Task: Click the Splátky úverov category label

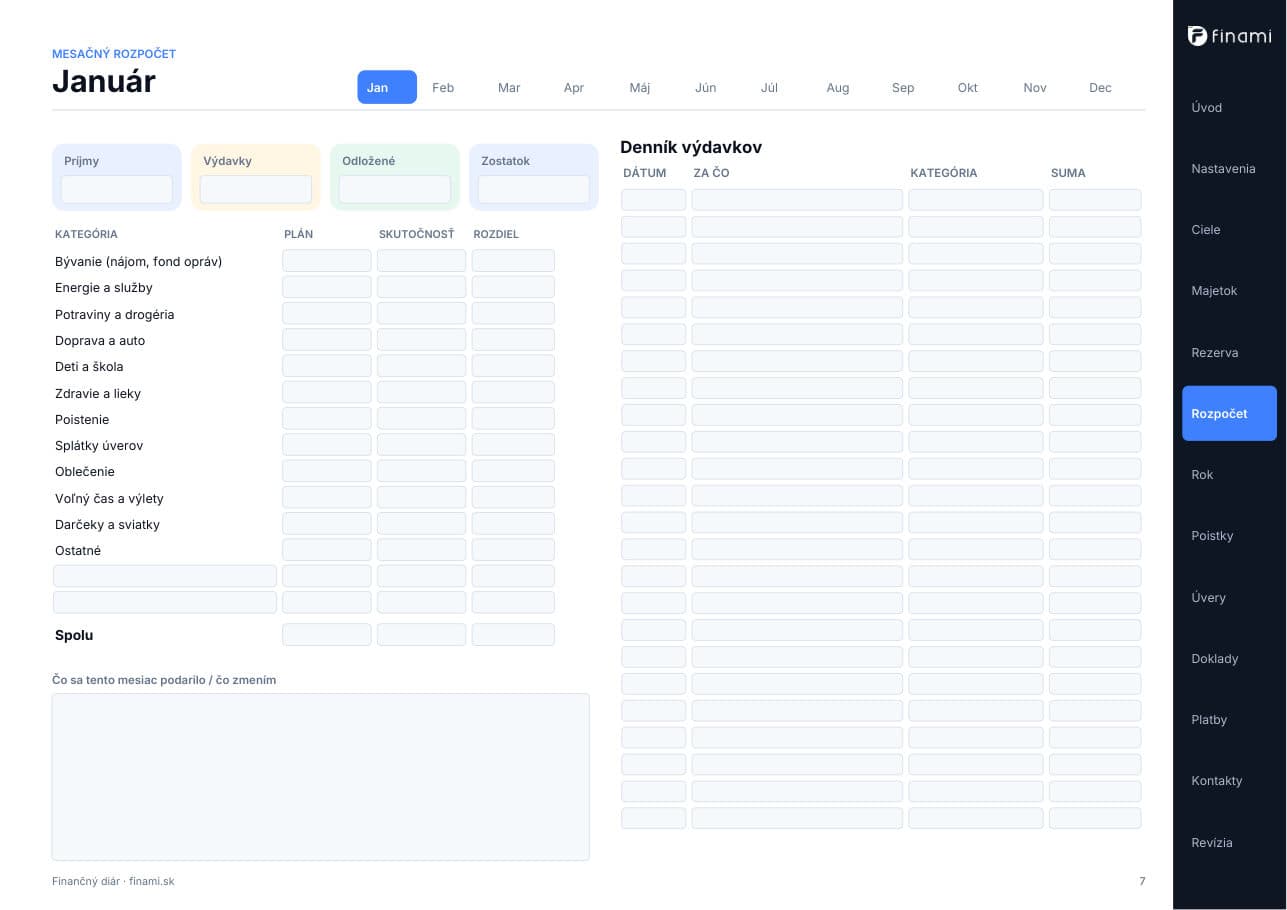Action: tap(99, 445)
